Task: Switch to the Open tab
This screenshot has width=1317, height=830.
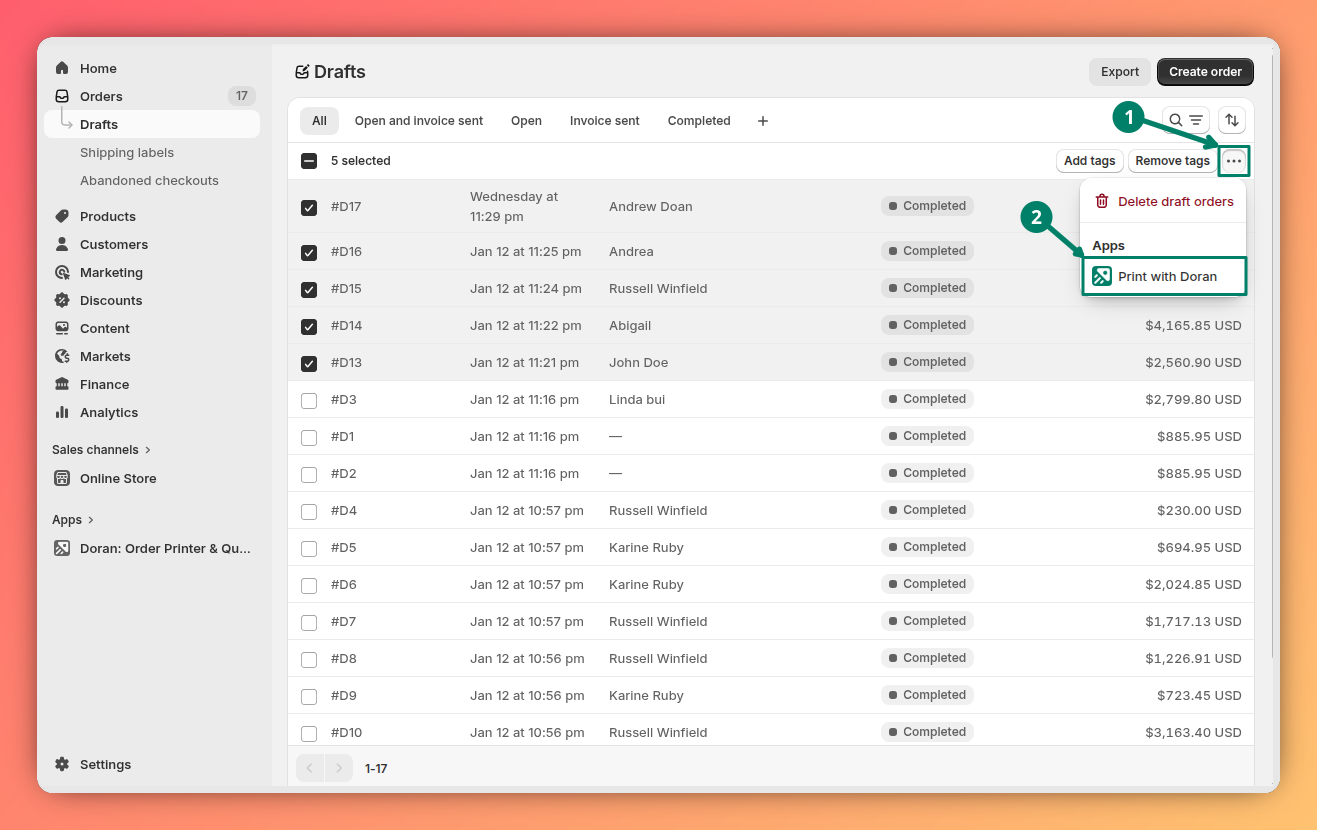Action: [526, 121]
